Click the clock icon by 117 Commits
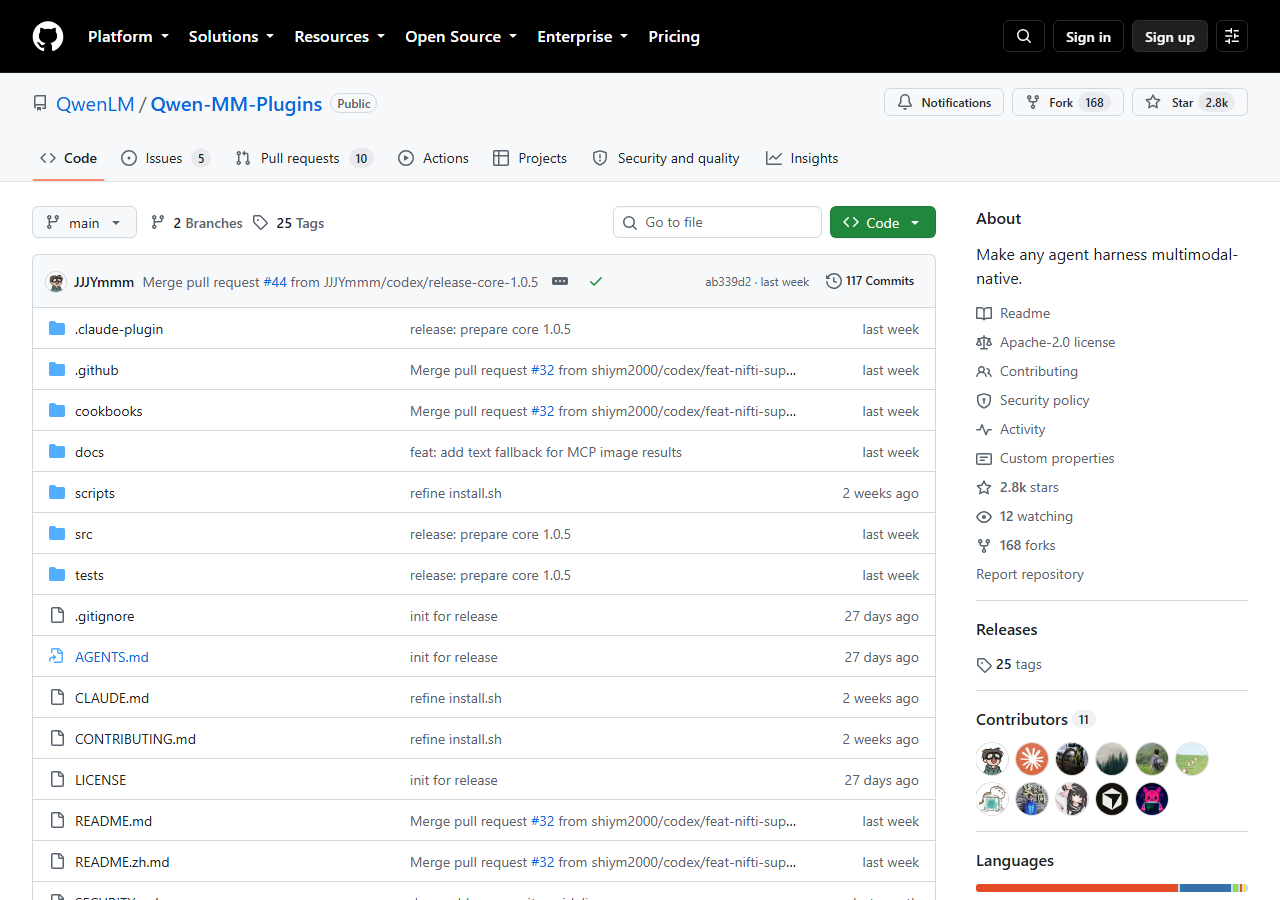This screenshot has height=900, width=1280. point(834,281)
